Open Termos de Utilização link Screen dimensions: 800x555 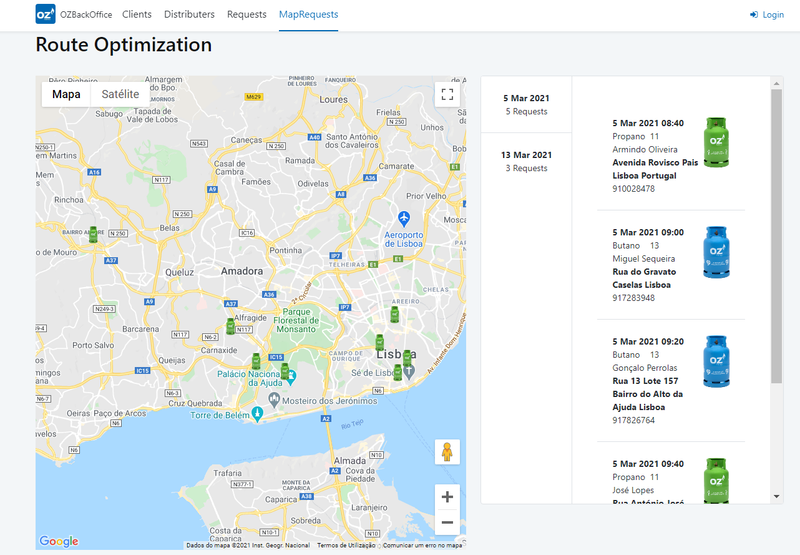[346, 545]
